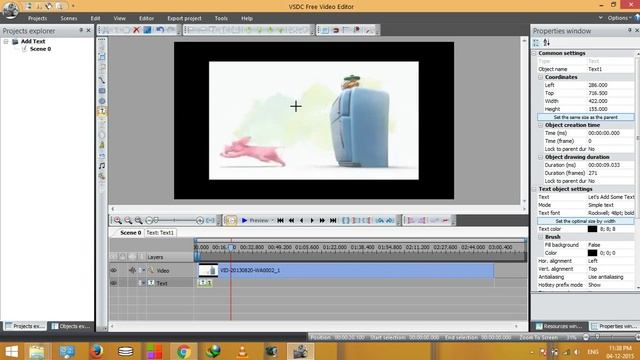The image size is (640, 360).
Task: Click the fast rewind button
Action: (x=291, y=220)
